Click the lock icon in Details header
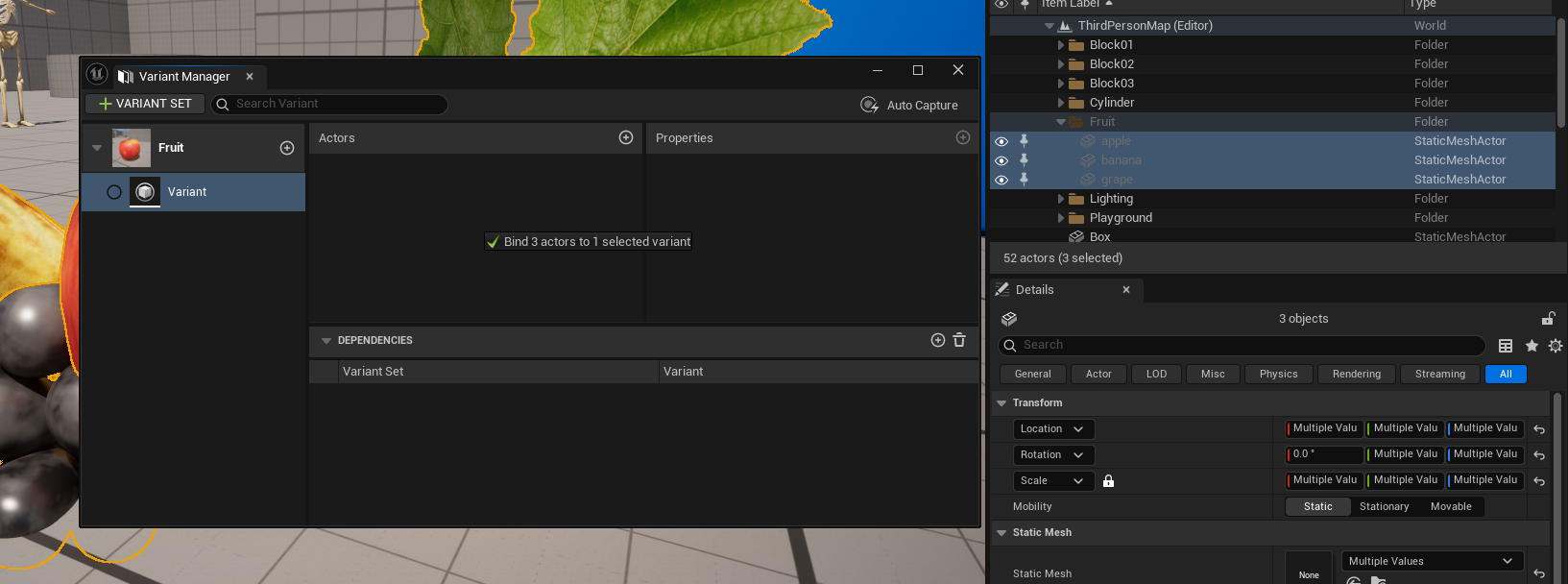 pyautogui.click(x=1548, y=318)
